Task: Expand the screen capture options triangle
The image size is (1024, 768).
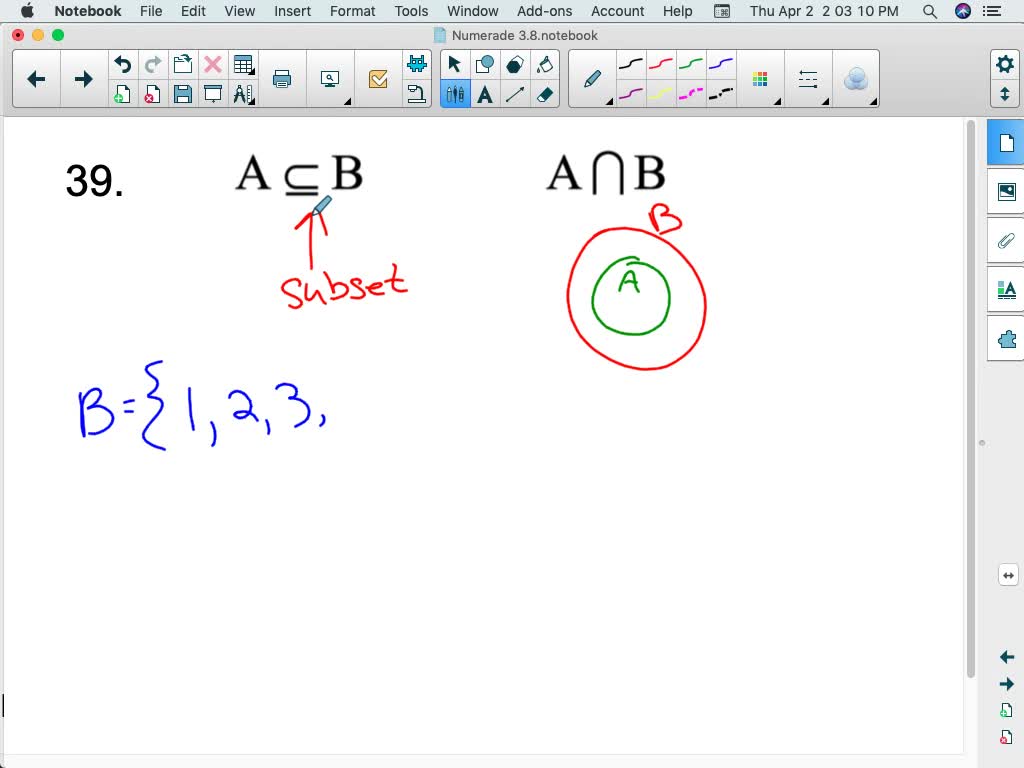Action: 348,100
